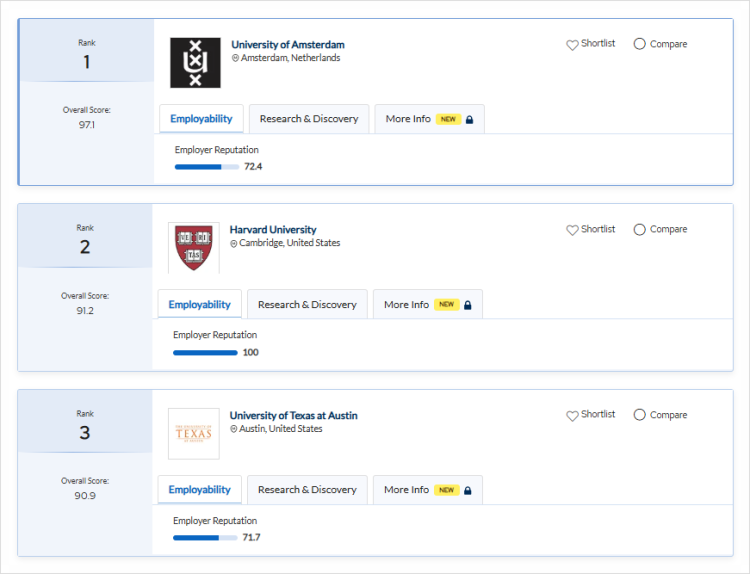Click Harvard's Employer Reputation score bar

(x=205, y=352)
